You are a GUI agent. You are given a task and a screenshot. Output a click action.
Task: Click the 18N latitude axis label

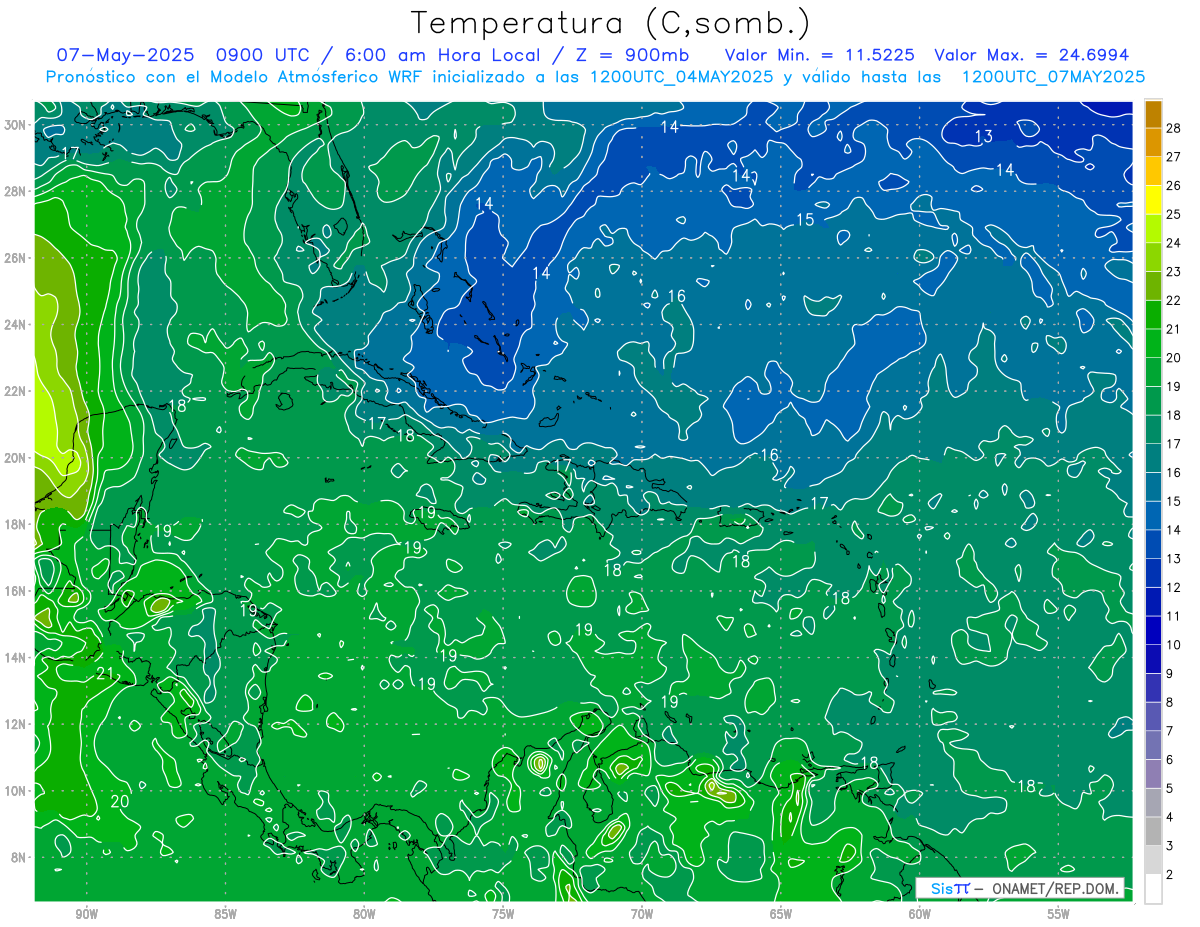(x=16, y=524)
